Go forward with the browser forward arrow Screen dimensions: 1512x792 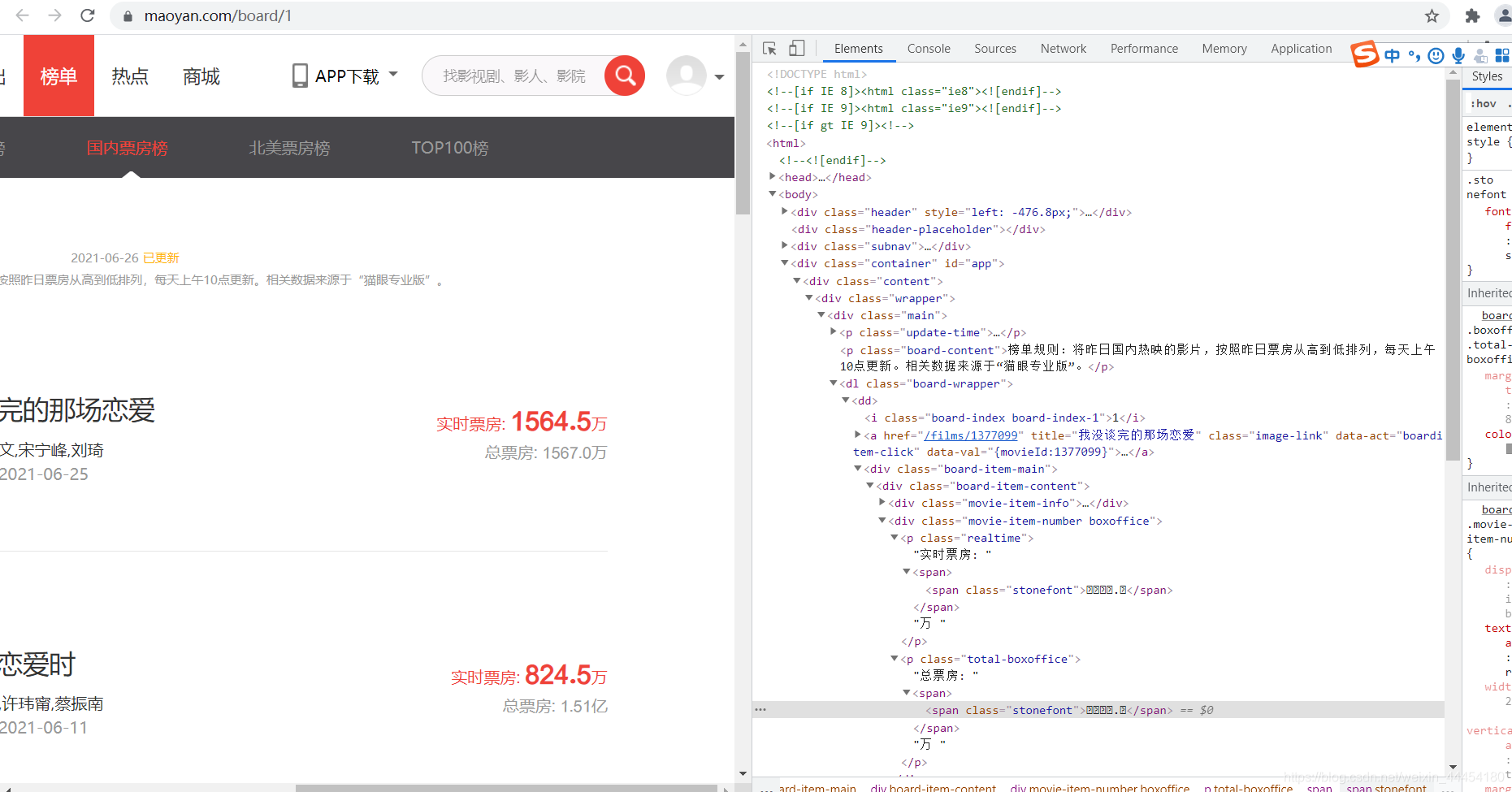pos(54,15)
